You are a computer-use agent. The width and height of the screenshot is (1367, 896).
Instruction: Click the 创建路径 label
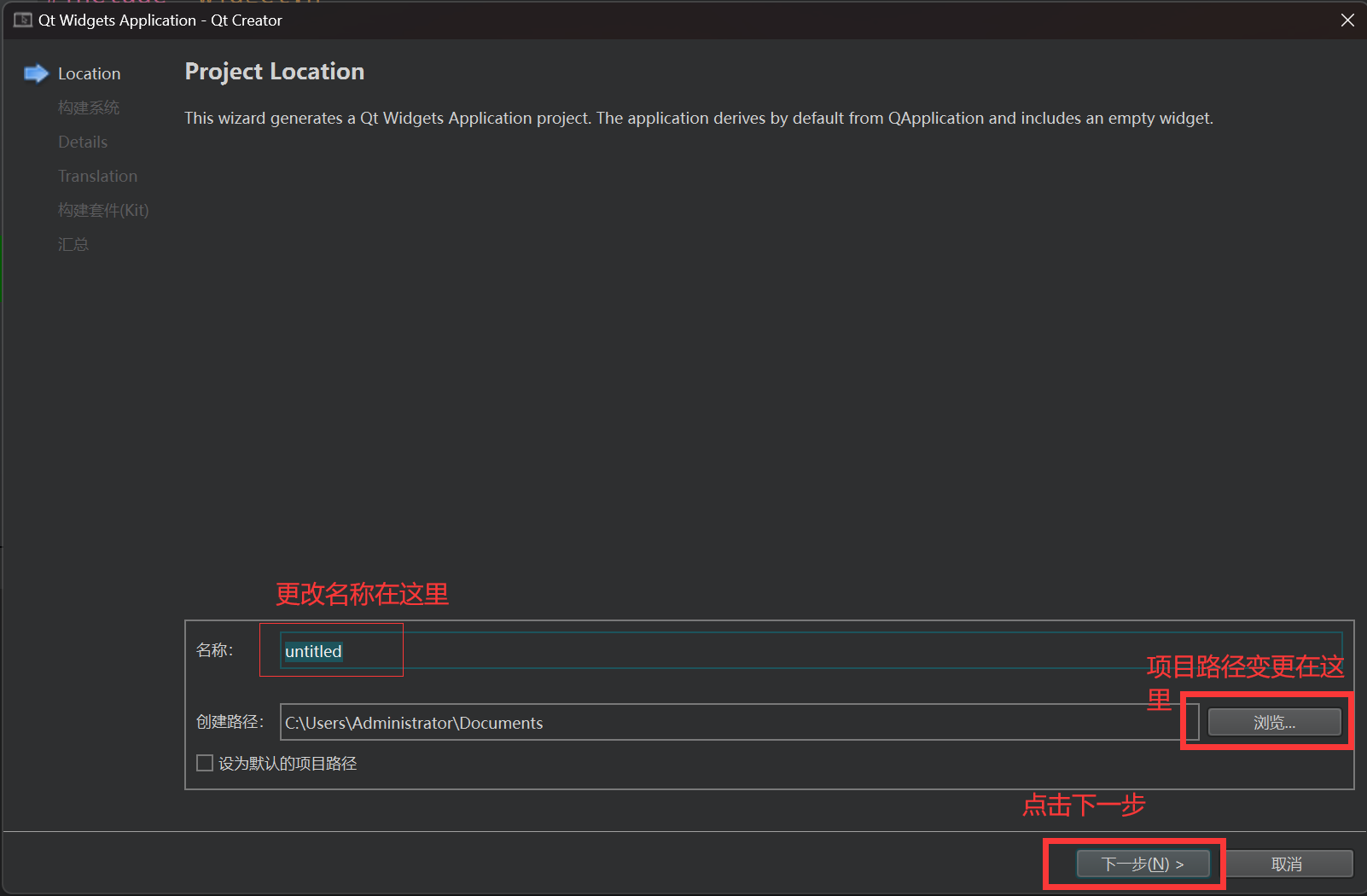pyautogui.click(x=230, y=722)
